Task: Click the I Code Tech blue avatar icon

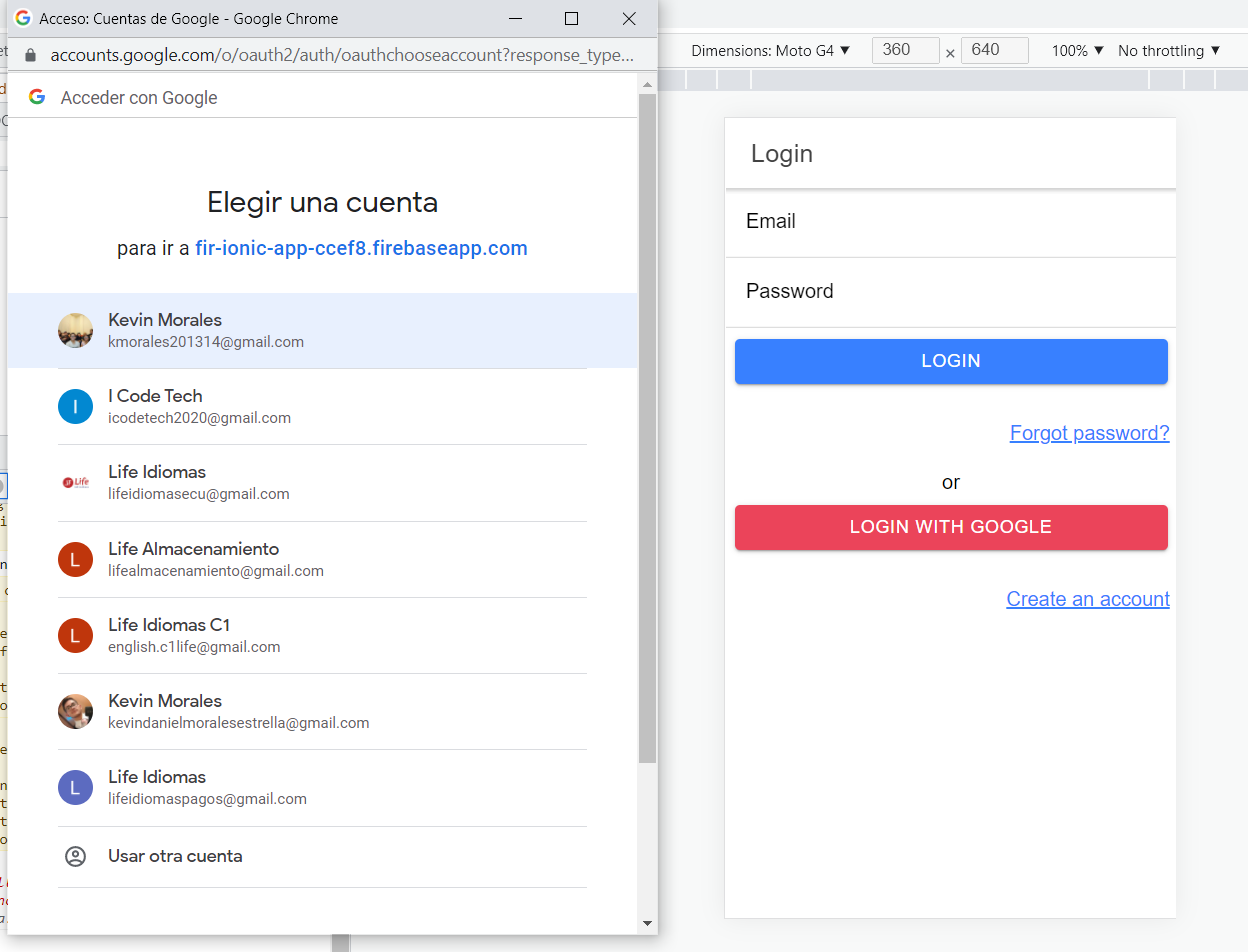Action: click(75, 406)
